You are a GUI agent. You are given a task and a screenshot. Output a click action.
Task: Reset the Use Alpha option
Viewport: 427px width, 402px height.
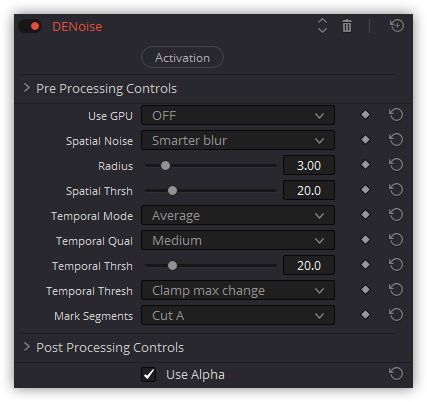point(396,374)
